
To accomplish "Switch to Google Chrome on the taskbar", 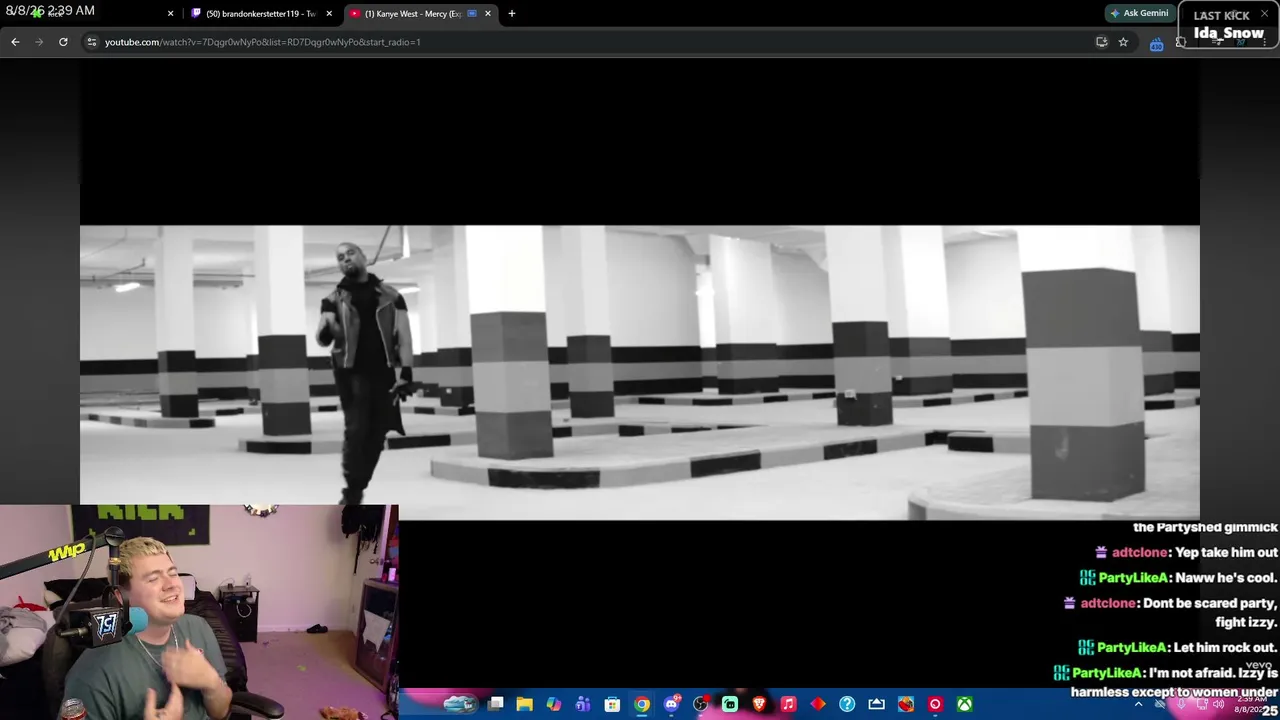I will coord(642,704).
